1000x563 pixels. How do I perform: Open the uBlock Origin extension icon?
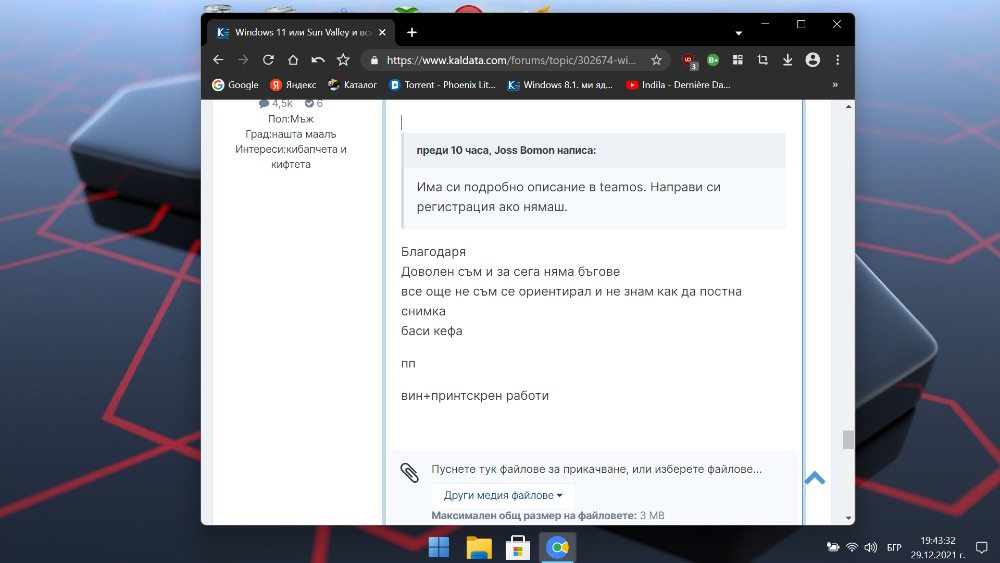pyautogui.click(x=689, y=61)
